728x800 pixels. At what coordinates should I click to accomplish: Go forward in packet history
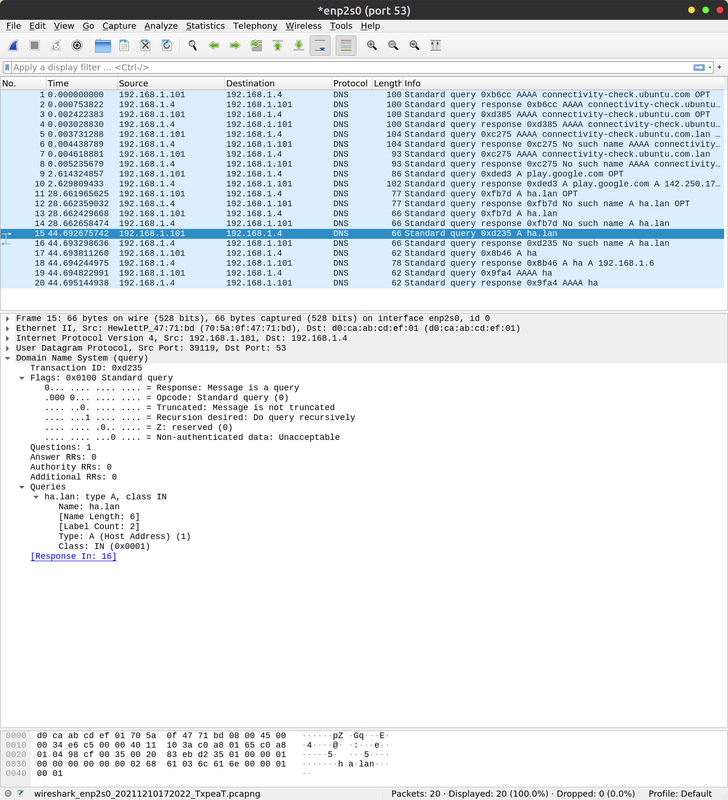coord(235,45)
